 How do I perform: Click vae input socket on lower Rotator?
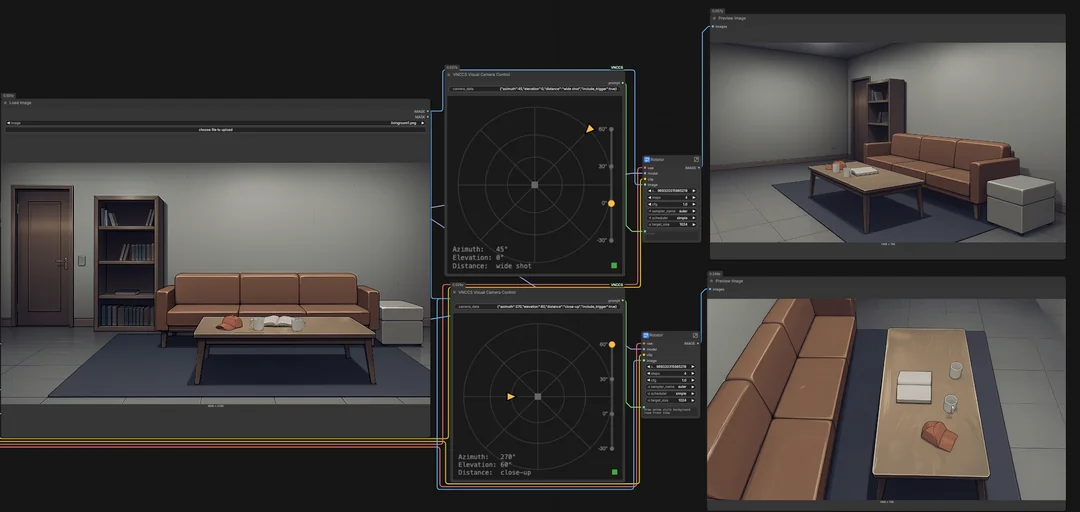point(644,343)
